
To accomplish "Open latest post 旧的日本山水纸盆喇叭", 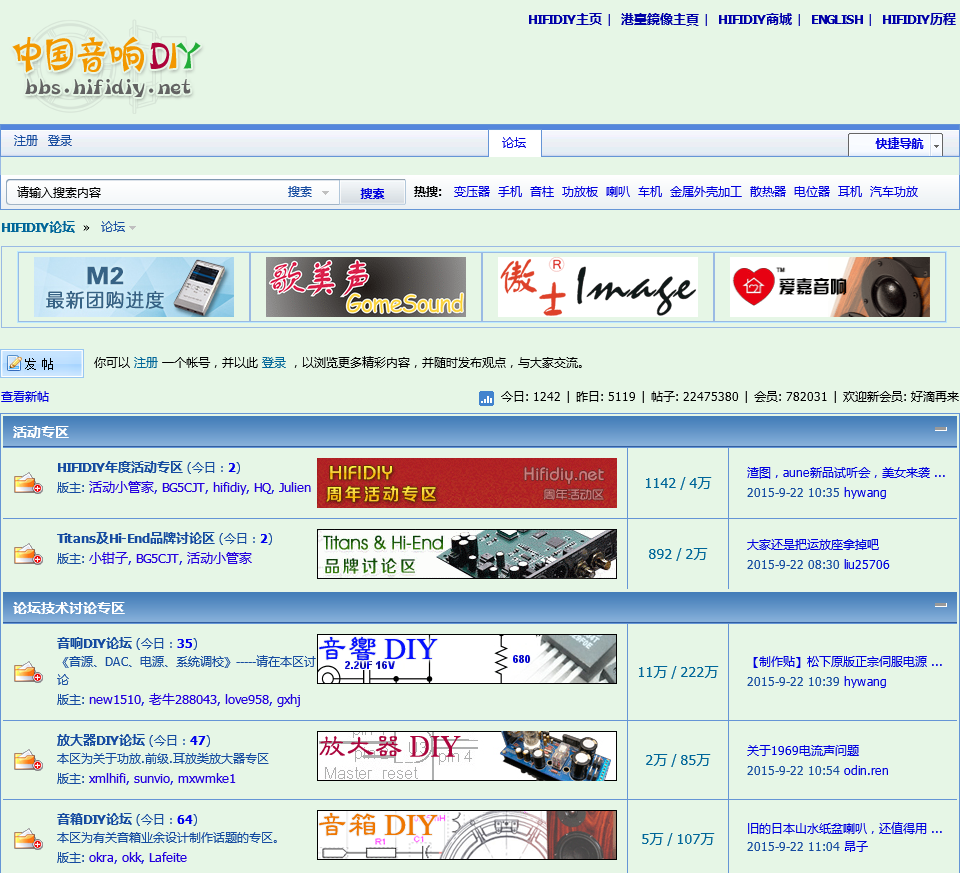I will pyautogui.click(x=845, y=829).
